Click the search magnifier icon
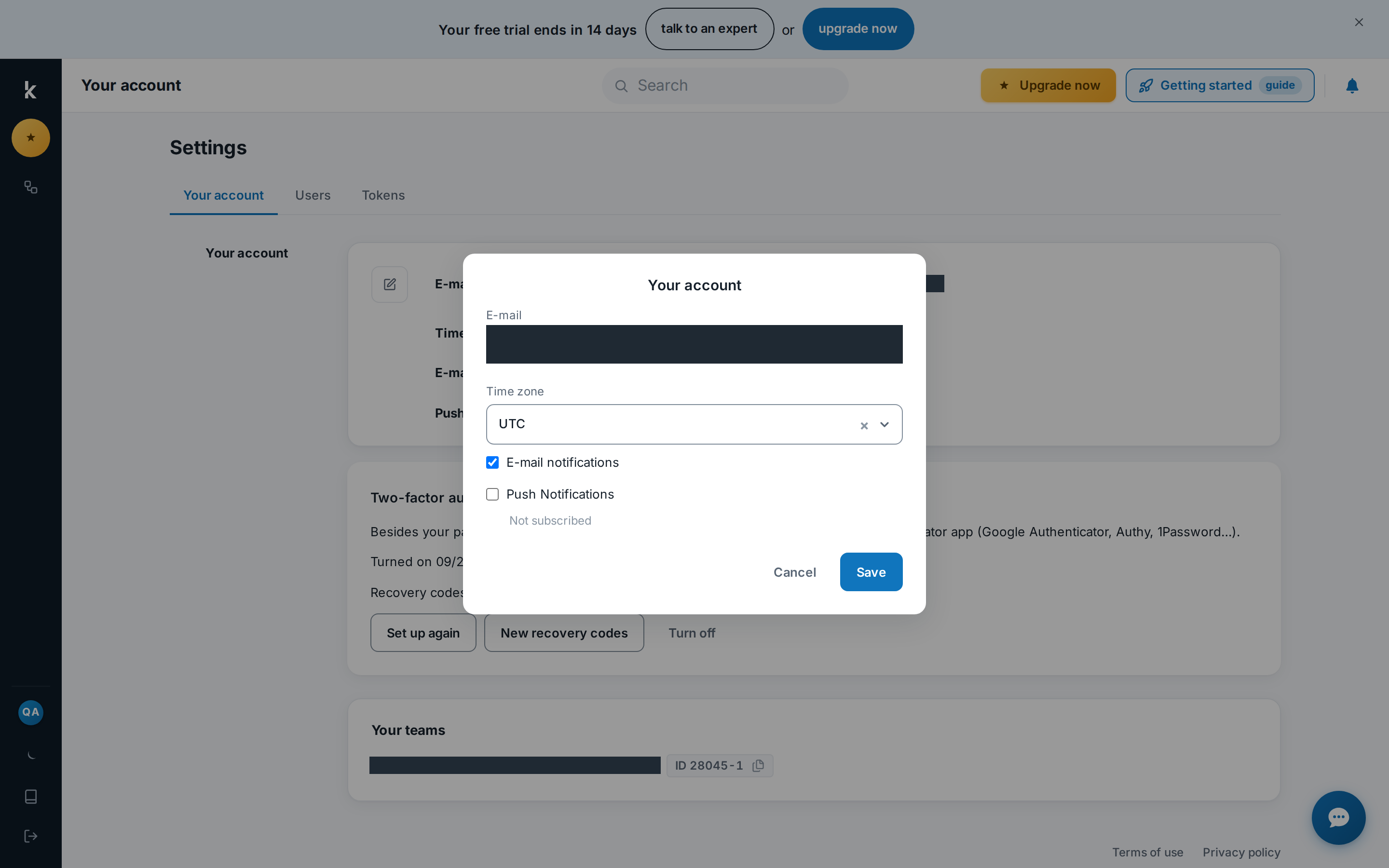 [621, 86]
